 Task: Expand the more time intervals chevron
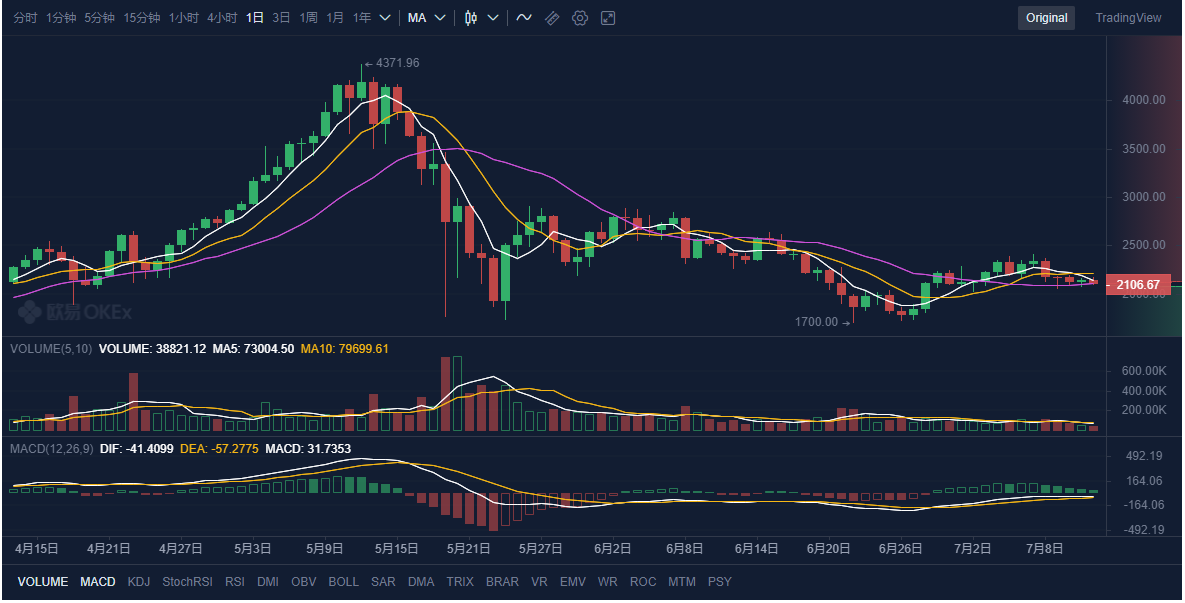click(385, 18)
